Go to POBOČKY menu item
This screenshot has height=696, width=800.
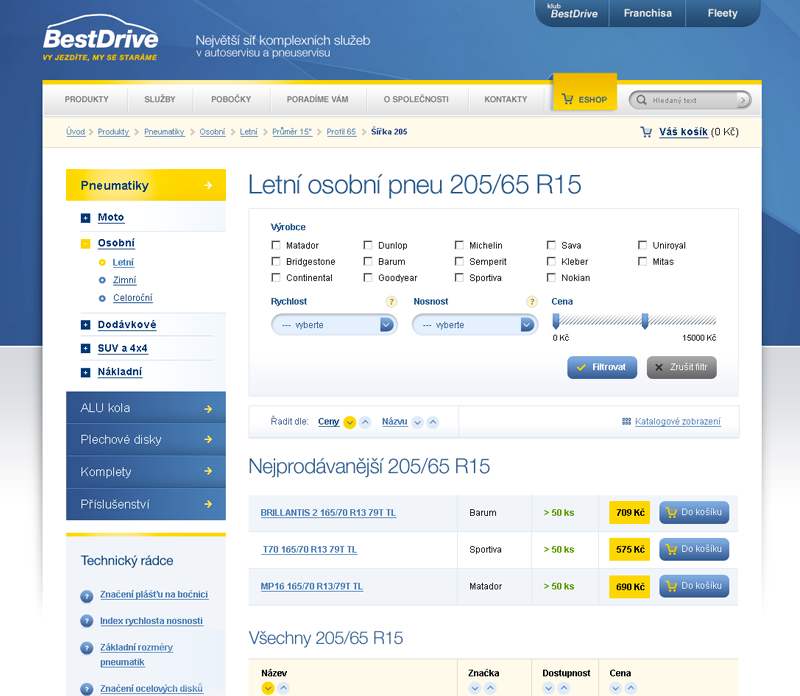tap(231, 99)
